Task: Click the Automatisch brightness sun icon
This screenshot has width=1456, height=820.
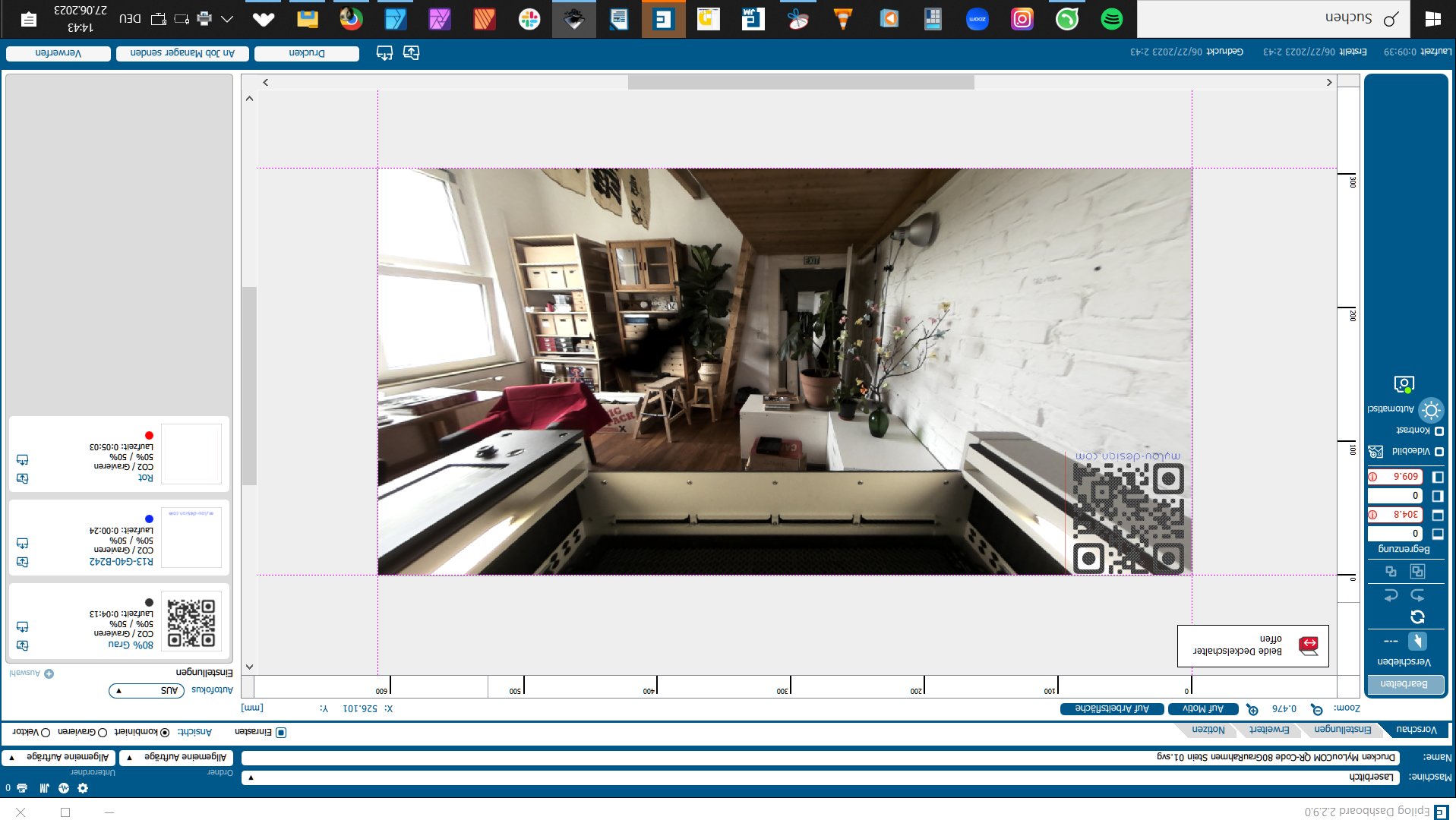Action: click(1431, 410)
